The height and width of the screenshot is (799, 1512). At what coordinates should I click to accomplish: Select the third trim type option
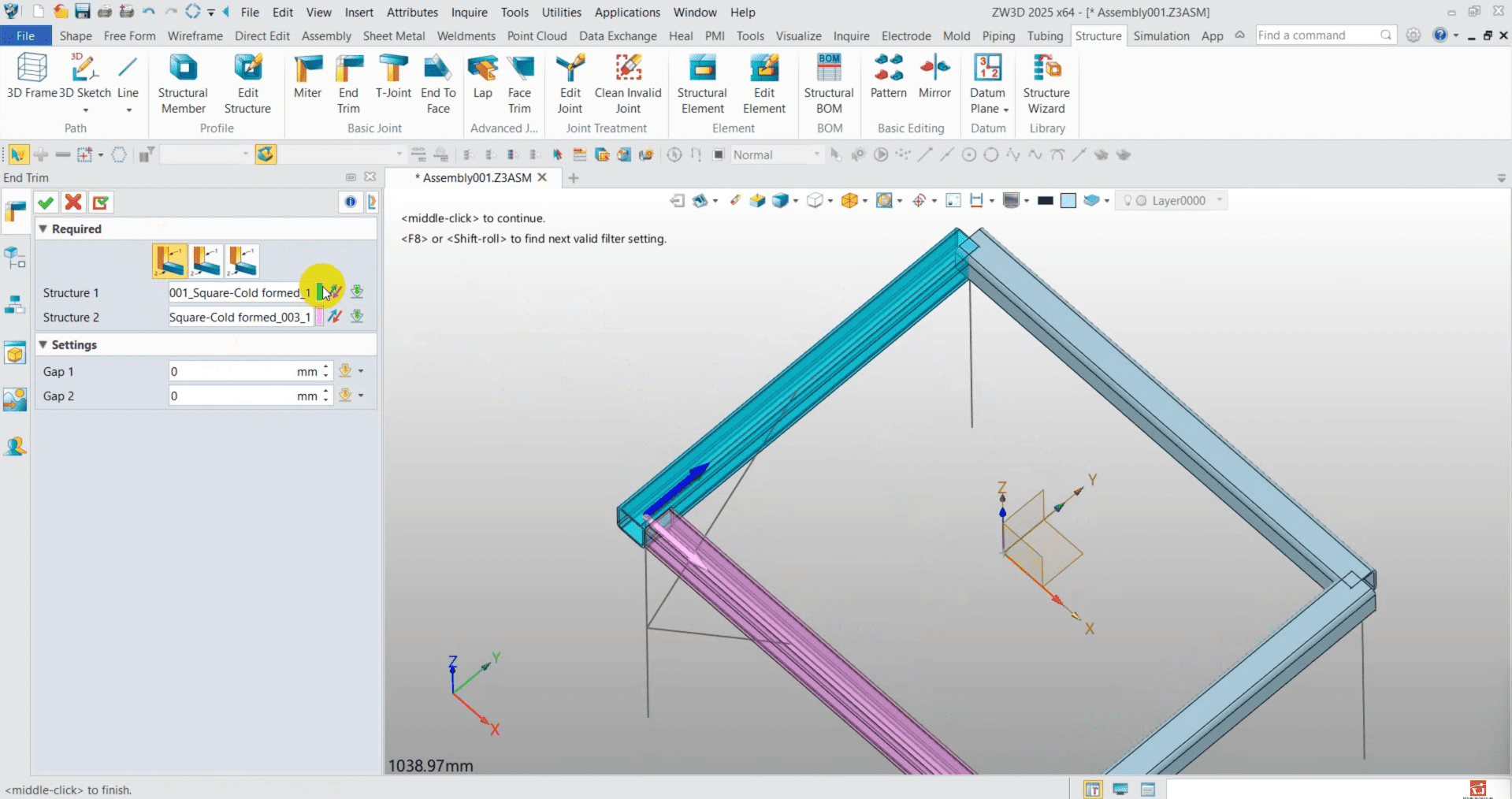tap(243, 261)
